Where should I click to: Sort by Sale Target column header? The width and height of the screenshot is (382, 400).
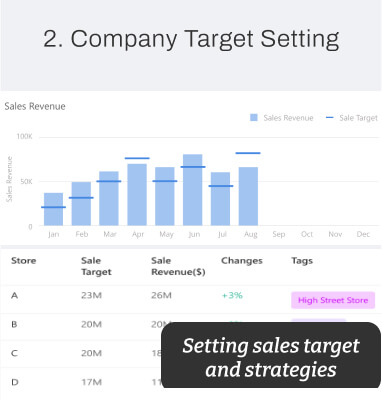pyautogui.click(x=96, y=266)
